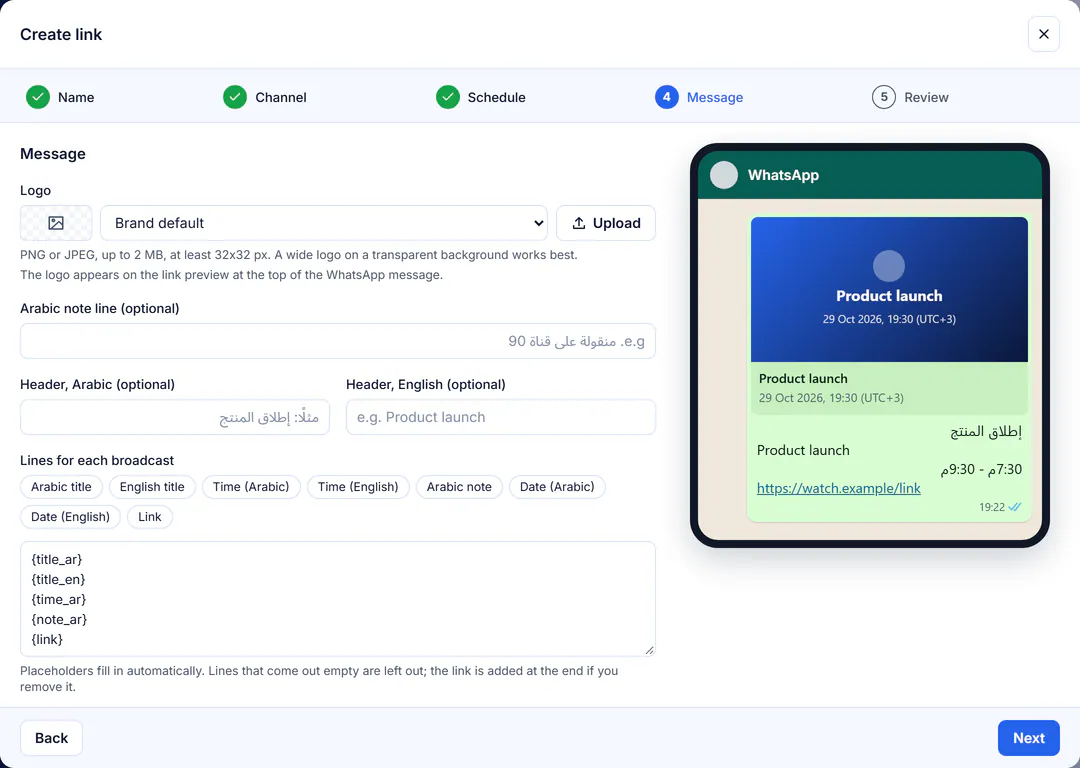Click the Arabic title line in preview message
Viewport: 1080px width, 768px height.
986,432
